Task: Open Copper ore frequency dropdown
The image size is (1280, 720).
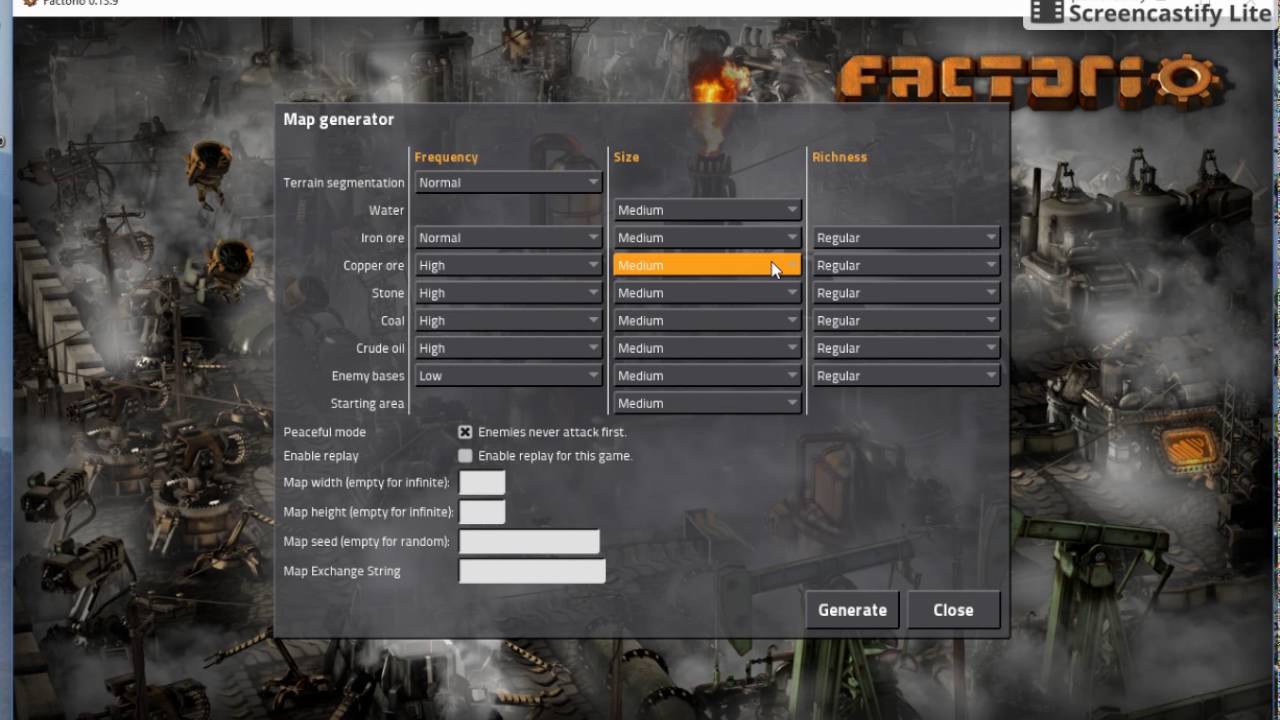Action: click(508, 266)
